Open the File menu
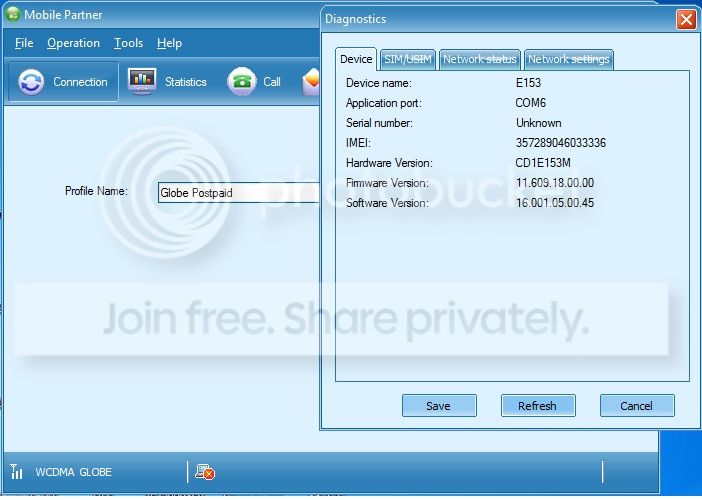Screen dimensions: 702x500 (24, 43)
